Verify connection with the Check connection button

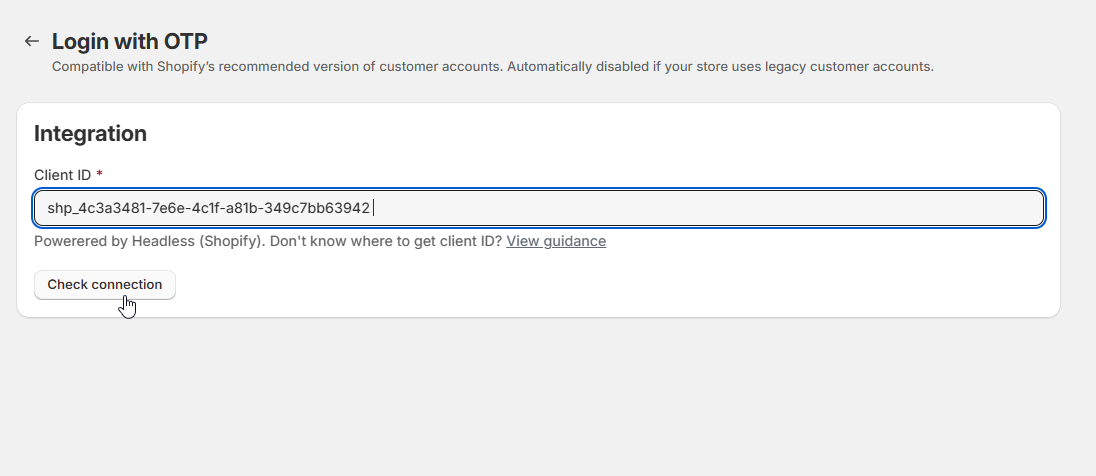click(x=105, y=285)
